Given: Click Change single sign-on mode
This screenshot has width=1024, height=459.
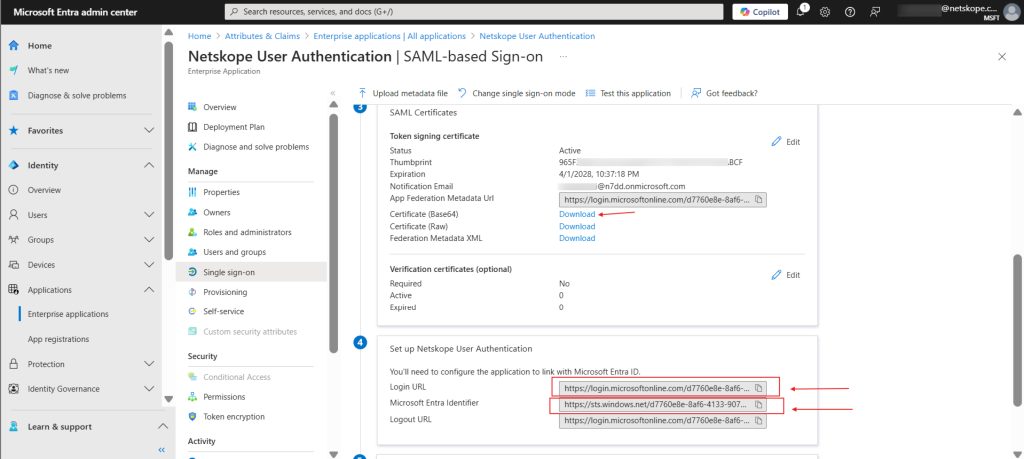Looking at the screenshot, I should pos(516,93).
